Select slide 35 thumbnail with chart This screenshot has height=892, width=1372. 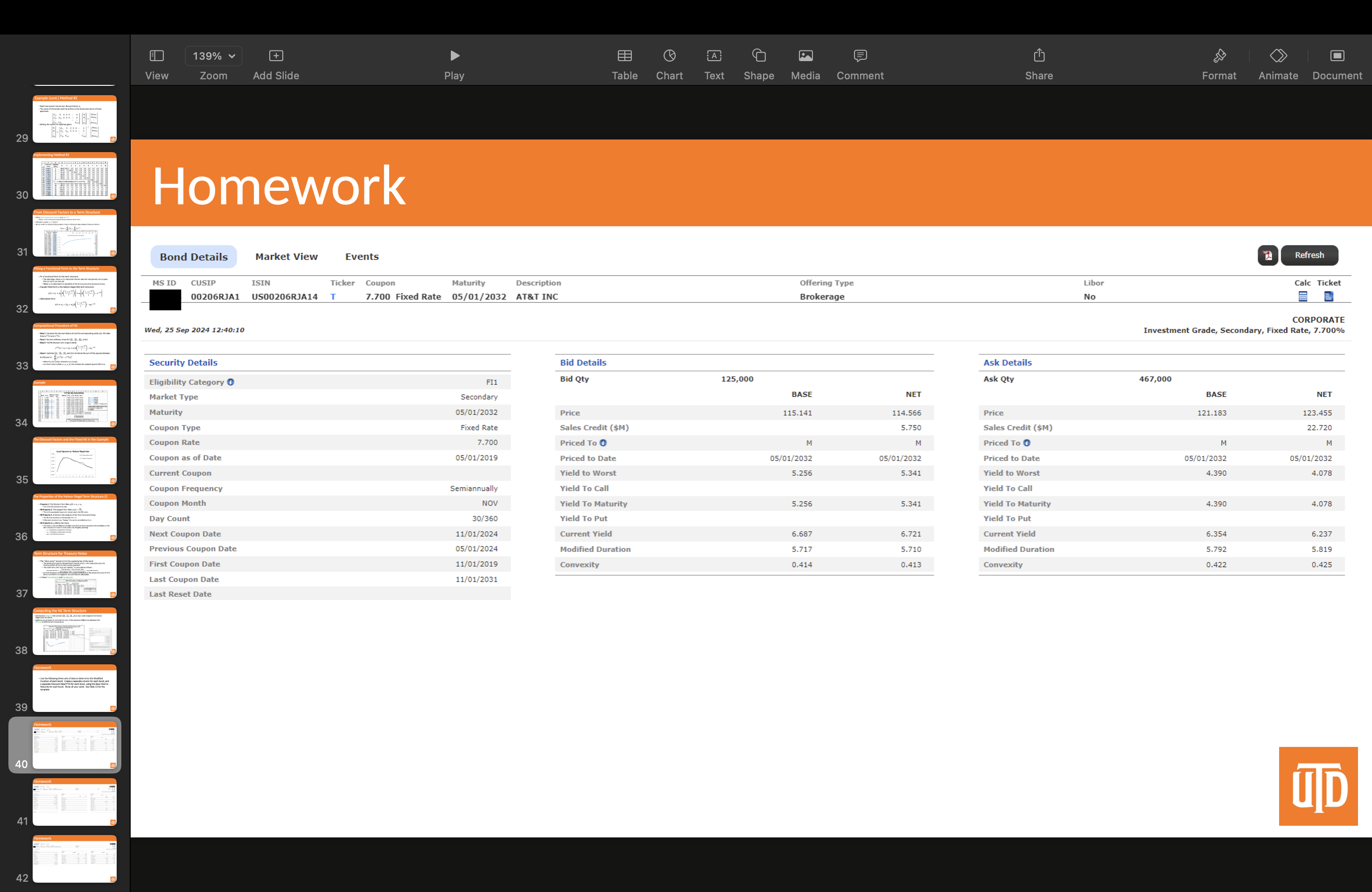click(74, 460)
